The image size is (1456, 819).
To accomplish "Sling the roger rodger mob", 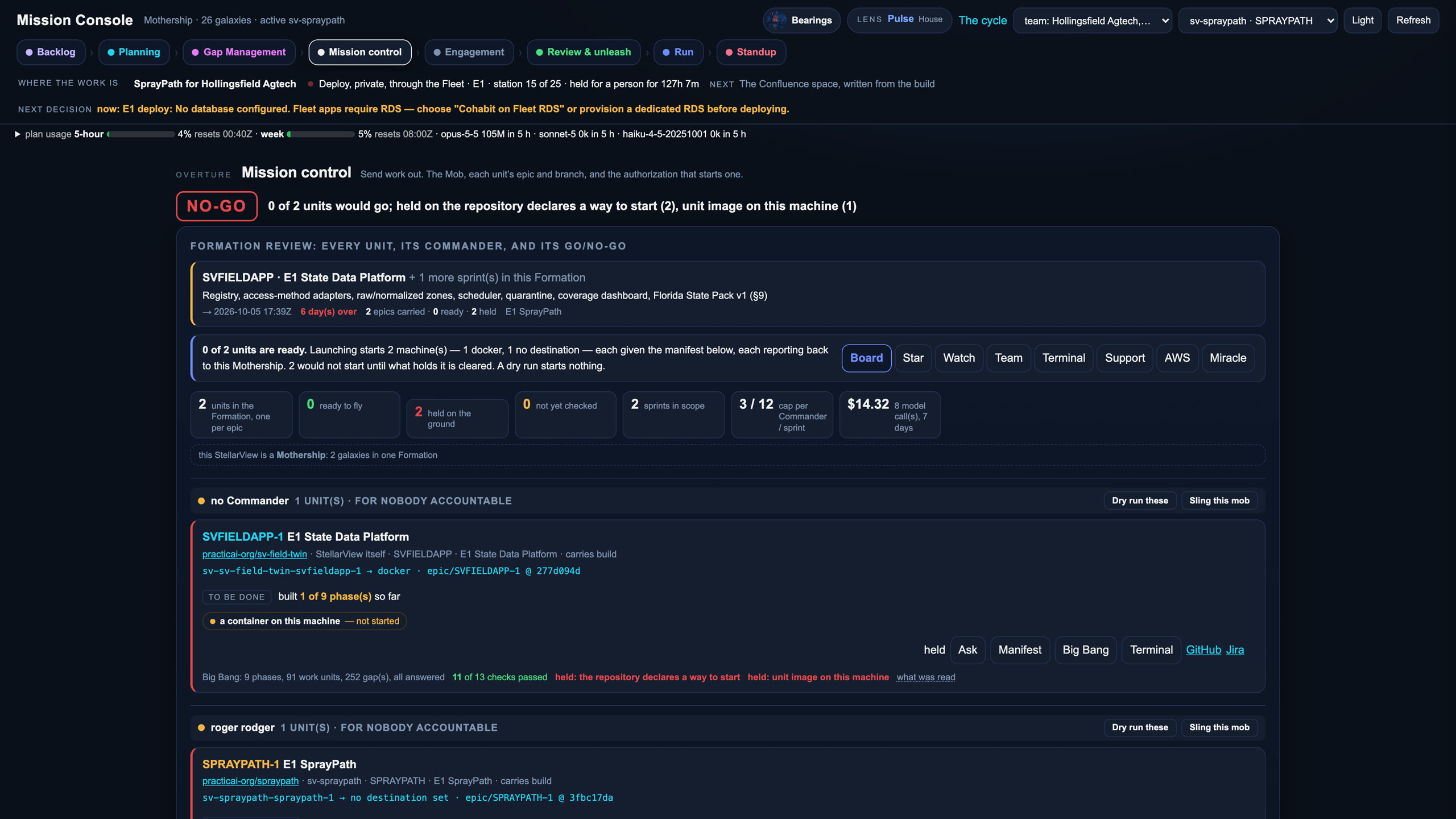I will click(x=1219, y=727).
